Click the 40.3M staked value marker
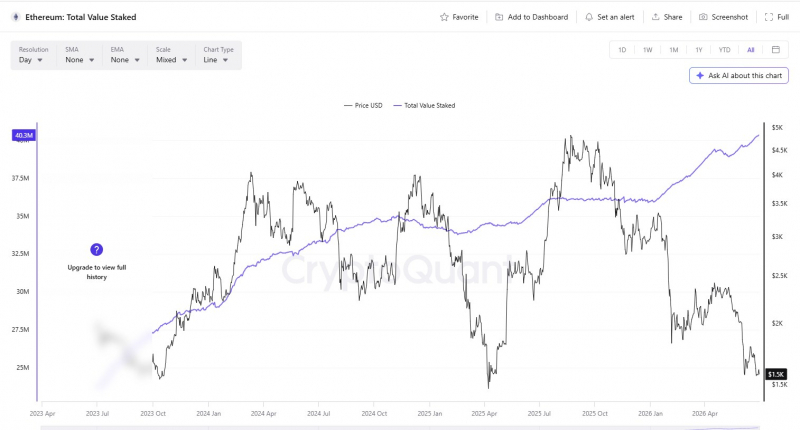800x430 pixels. point(23,135)
